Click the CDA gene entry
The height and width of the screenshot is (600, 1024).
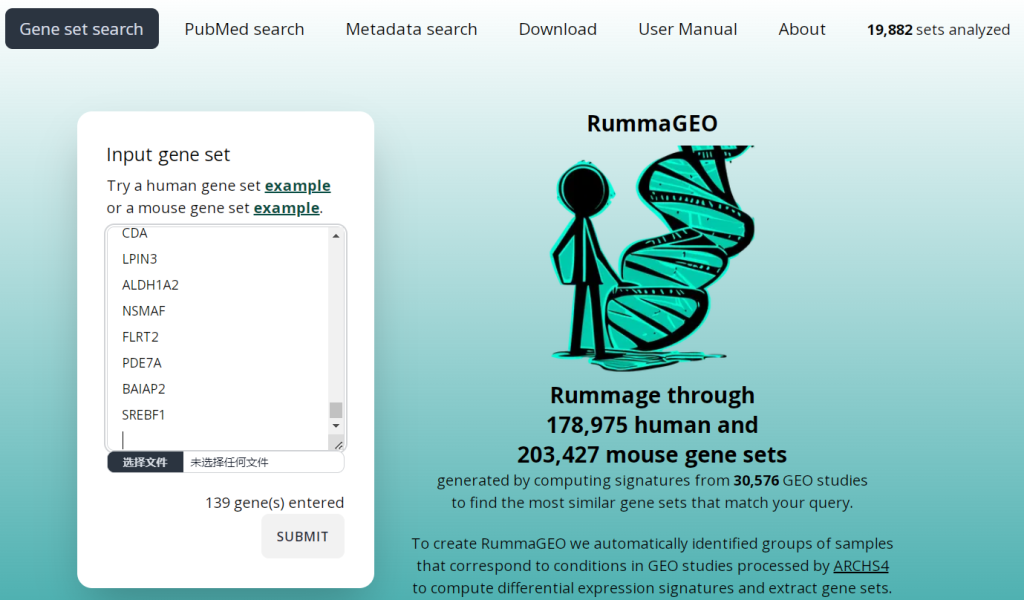135,233
